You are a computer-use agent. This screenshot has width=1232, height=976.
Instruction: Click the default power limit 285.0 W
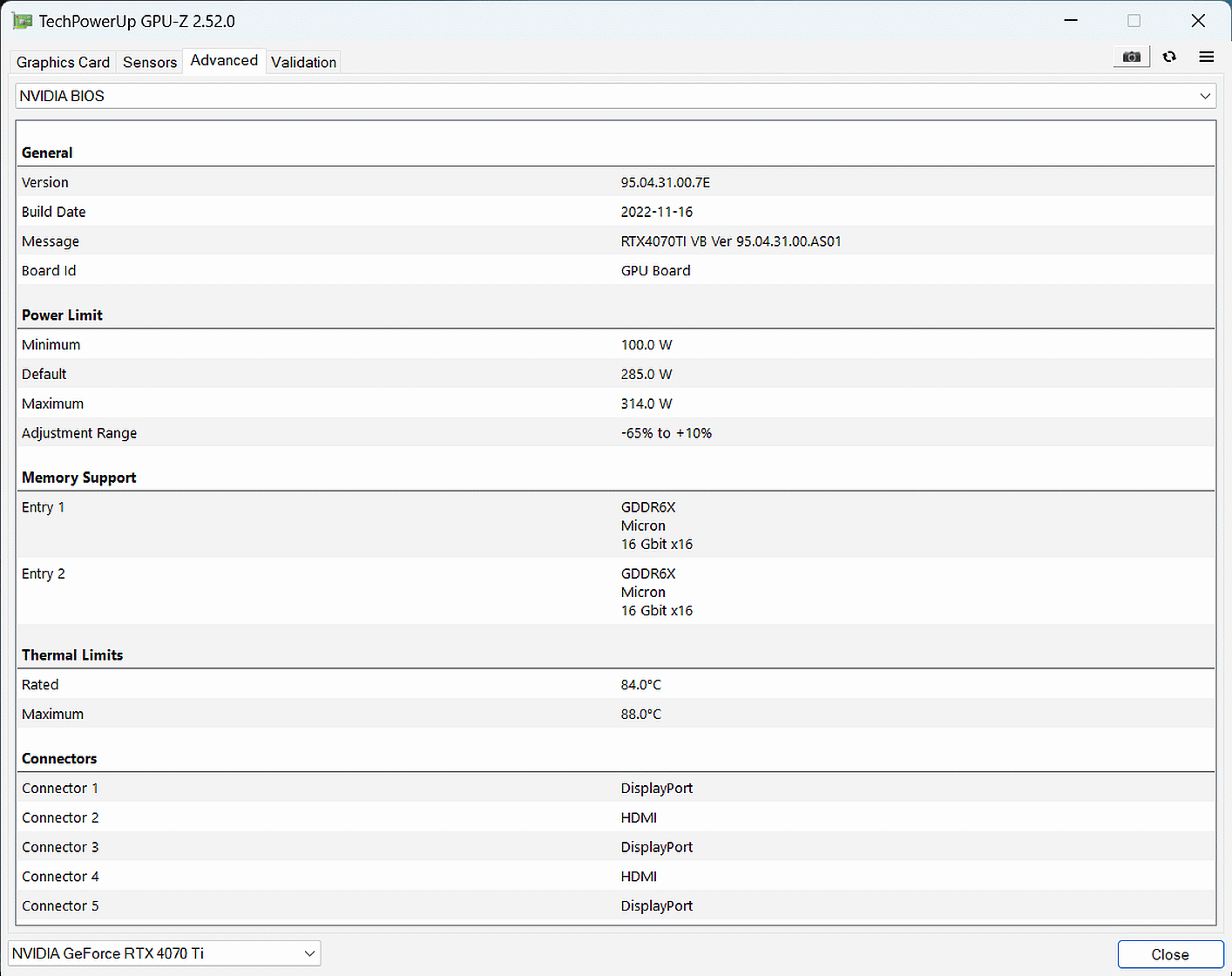tap(646, 375)
